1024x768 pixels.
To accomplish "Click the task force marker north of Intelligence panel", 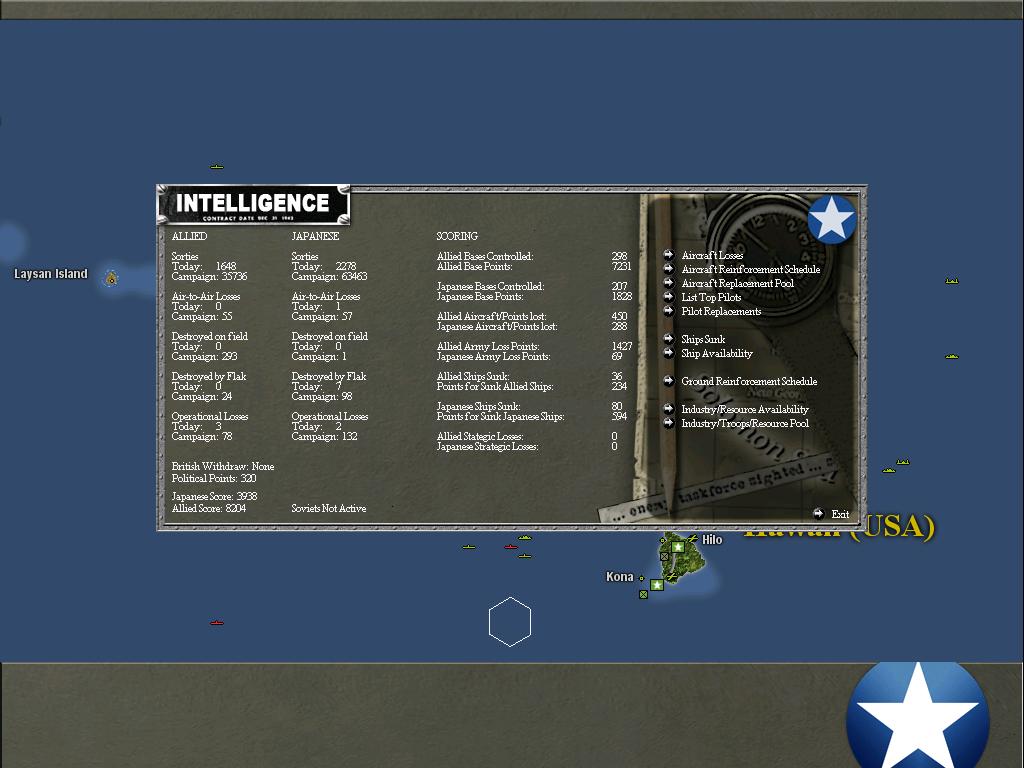I will click(x=217, y=167).
